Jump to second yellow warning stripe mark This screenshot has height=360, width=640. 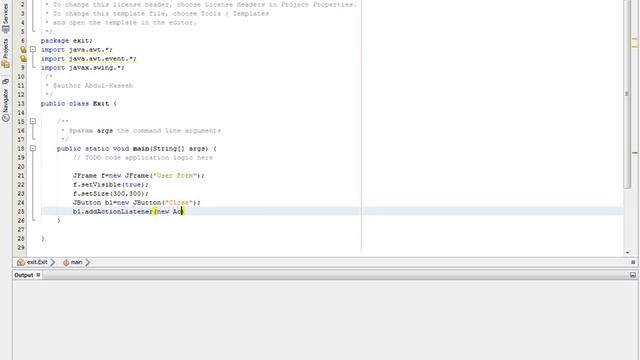635,47
